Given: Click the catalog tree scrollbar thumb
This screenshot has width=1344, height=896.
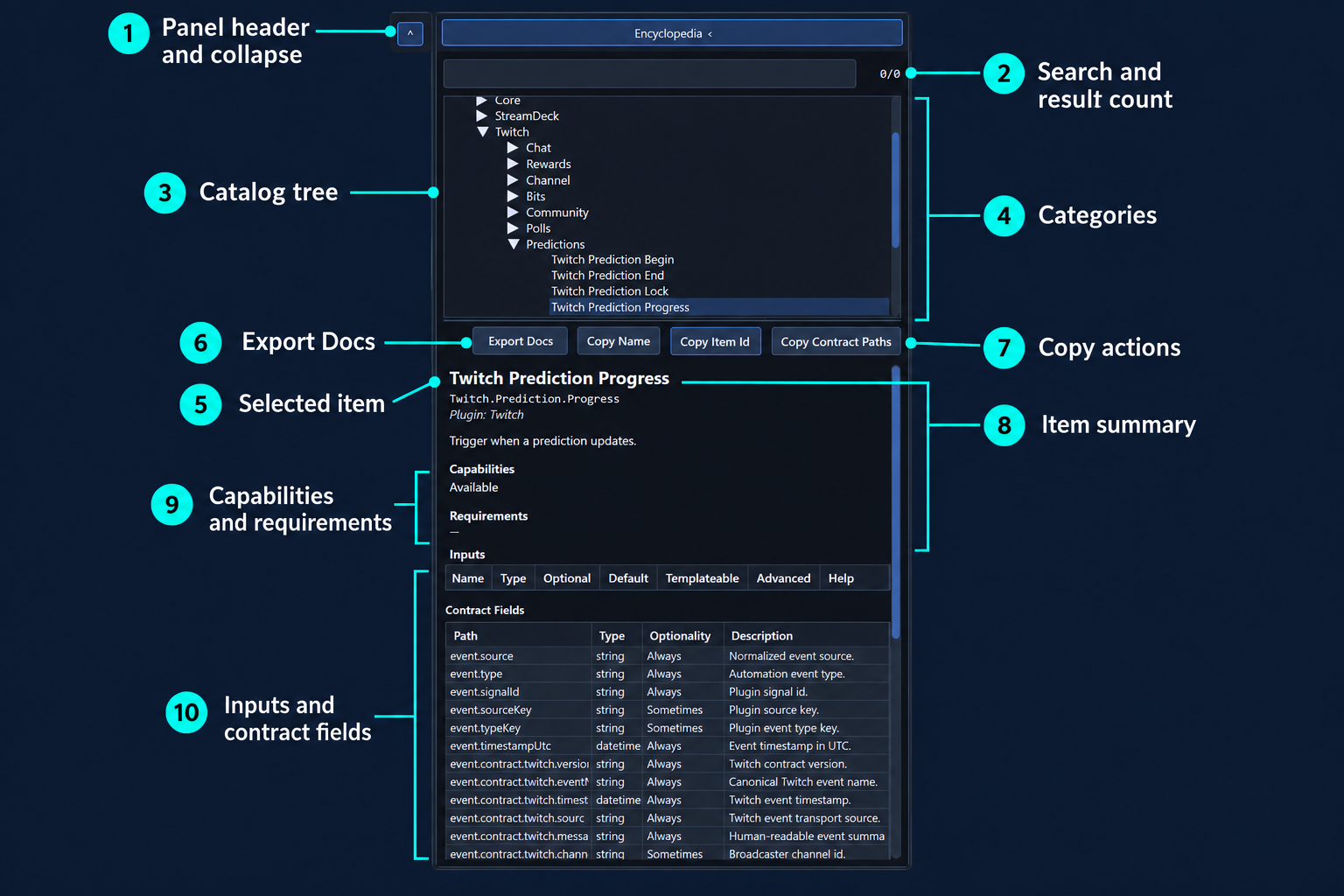Looking at the screenshot, I should [x=895, y=190].
